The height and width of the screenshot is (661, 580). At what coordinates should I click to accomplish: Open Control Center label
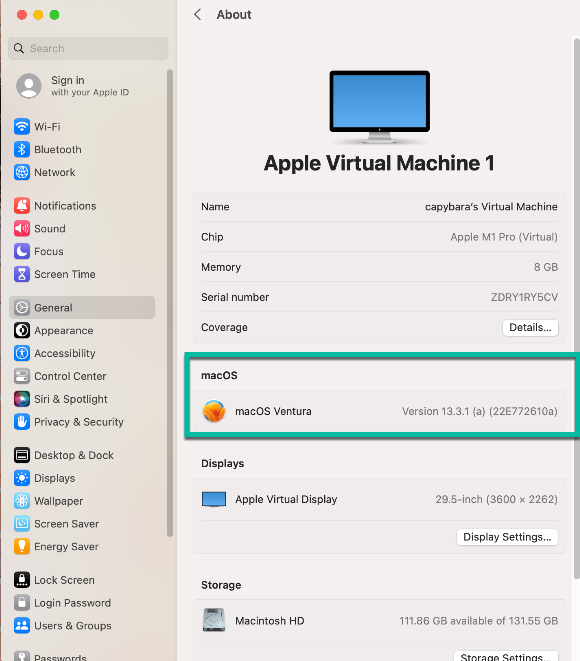[x=70, y=376]
